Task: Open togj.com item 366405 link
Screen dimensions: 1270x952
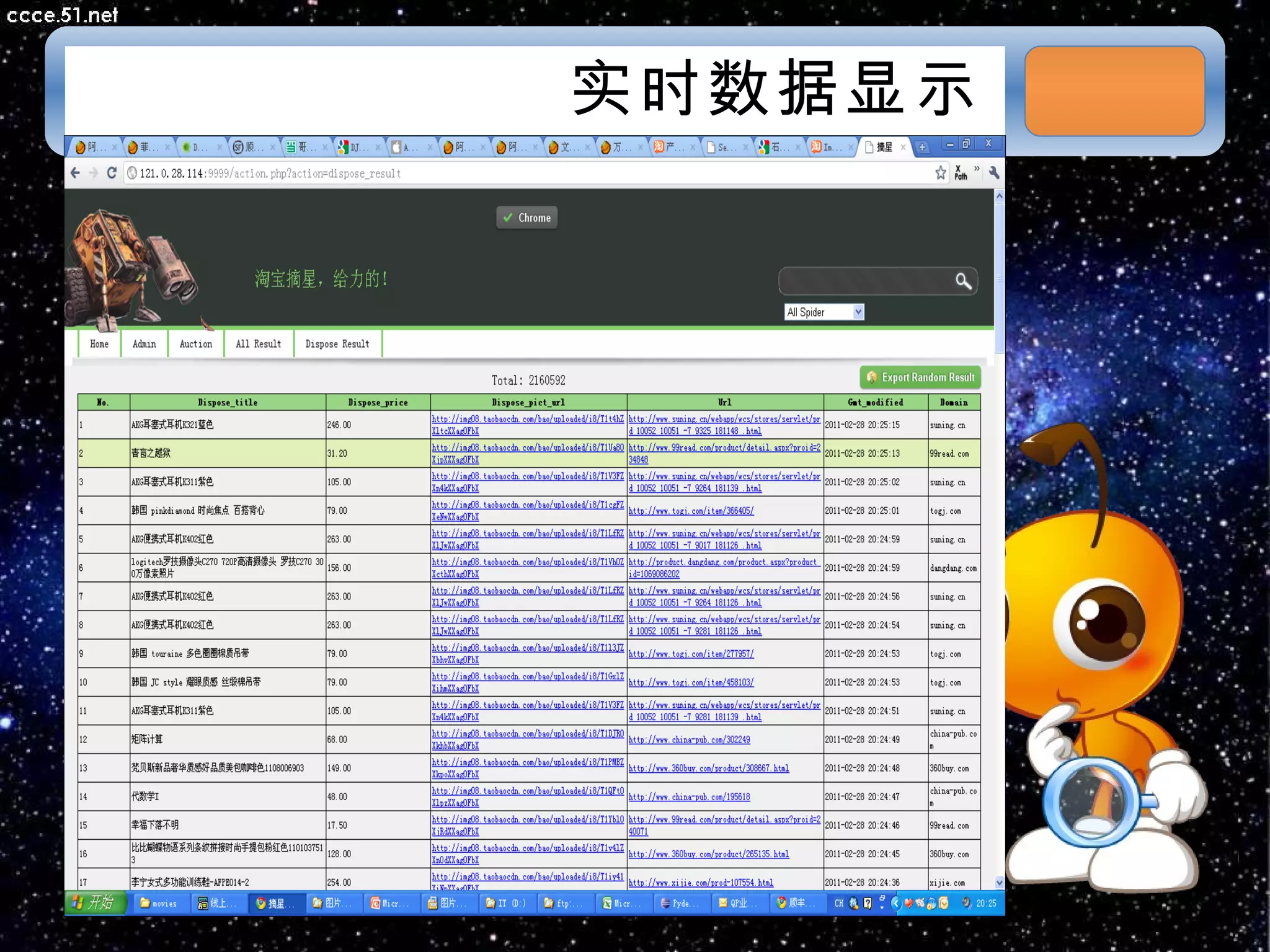Action: tap(691, 511)
